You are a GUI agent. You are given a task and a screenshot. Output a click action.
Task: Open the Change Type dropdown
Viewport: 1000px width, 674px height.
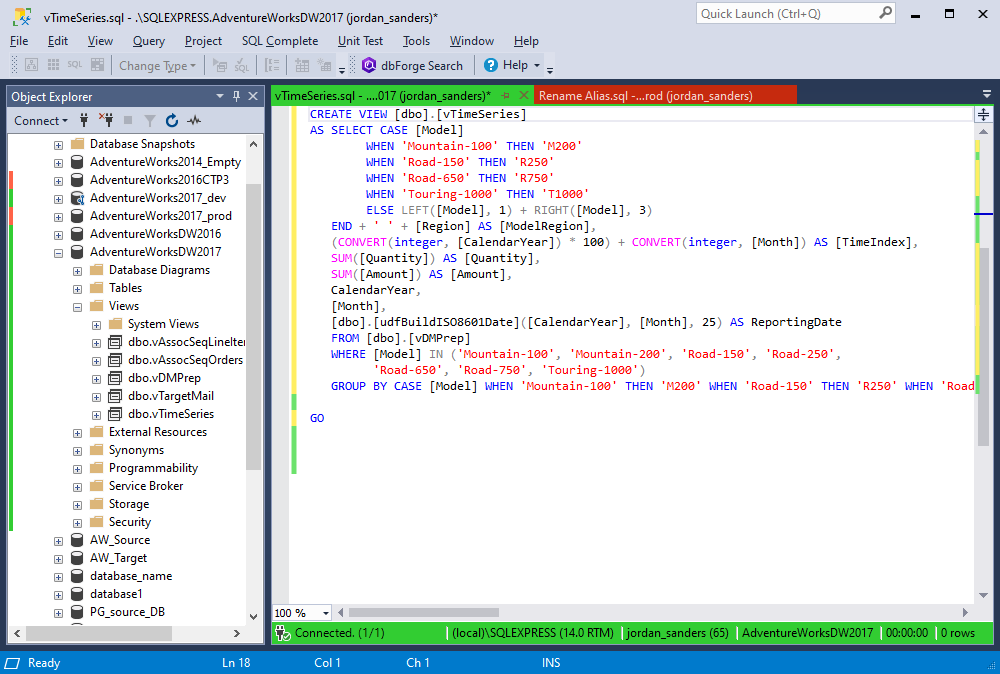pos(158,66)
